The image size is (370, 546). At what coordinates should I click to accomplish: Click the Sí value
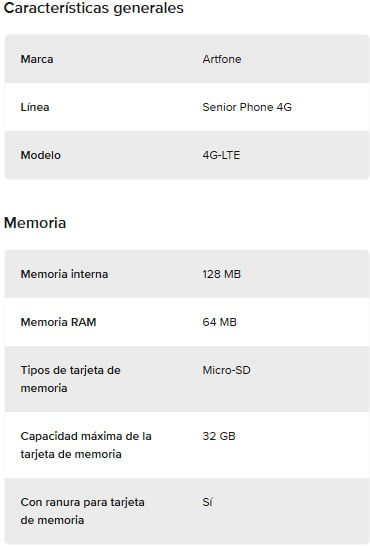207,502
